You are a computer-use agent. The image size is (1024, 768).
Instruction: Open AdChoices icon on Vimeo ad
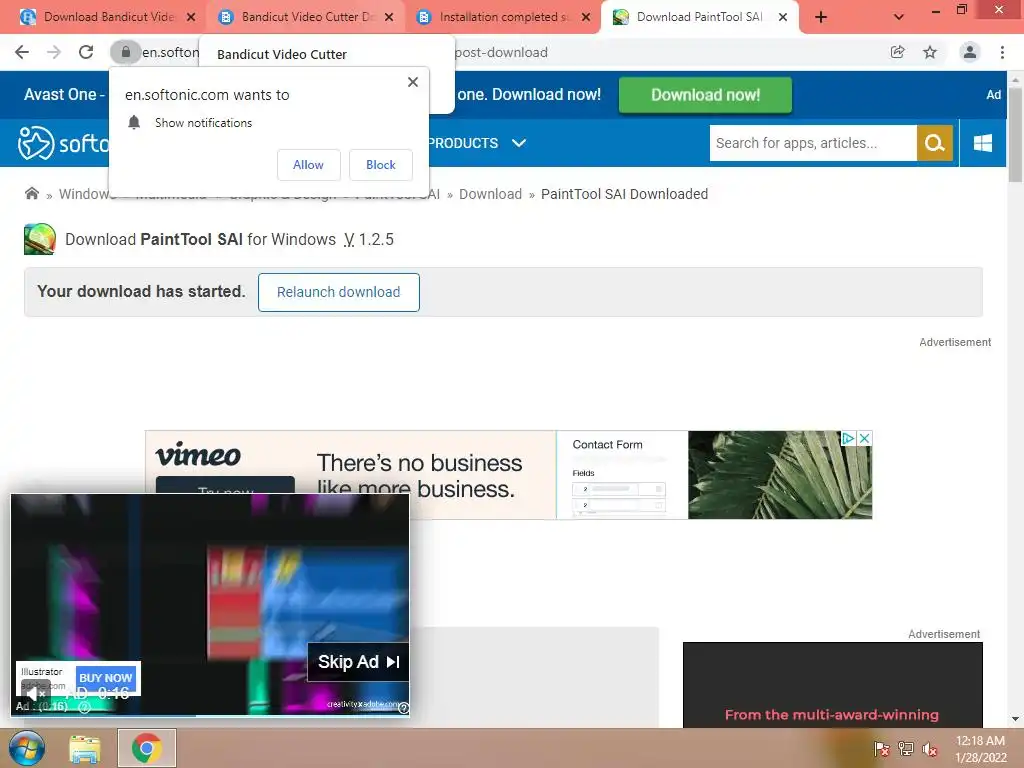(x=848, y=438)
